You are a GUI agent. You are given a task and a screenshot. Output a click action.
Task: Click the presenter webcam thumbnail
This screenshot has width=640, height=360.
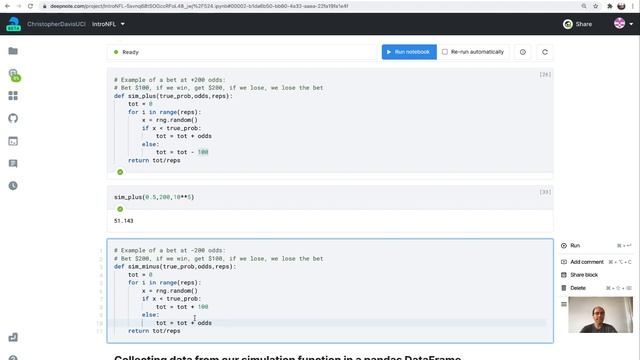[600, 315]
